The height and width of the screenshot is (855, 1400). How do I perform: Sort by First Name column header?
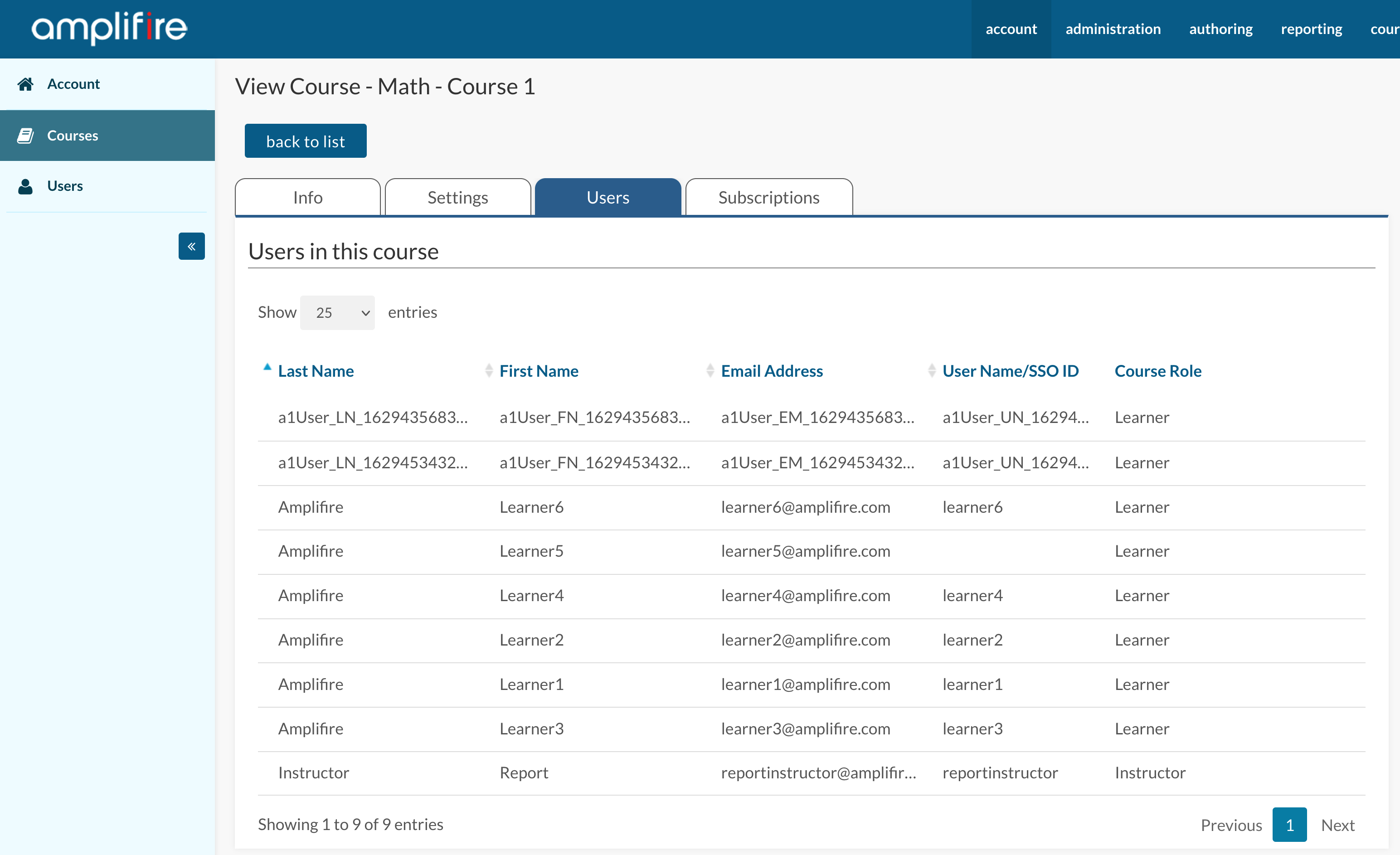click(539, 370)
